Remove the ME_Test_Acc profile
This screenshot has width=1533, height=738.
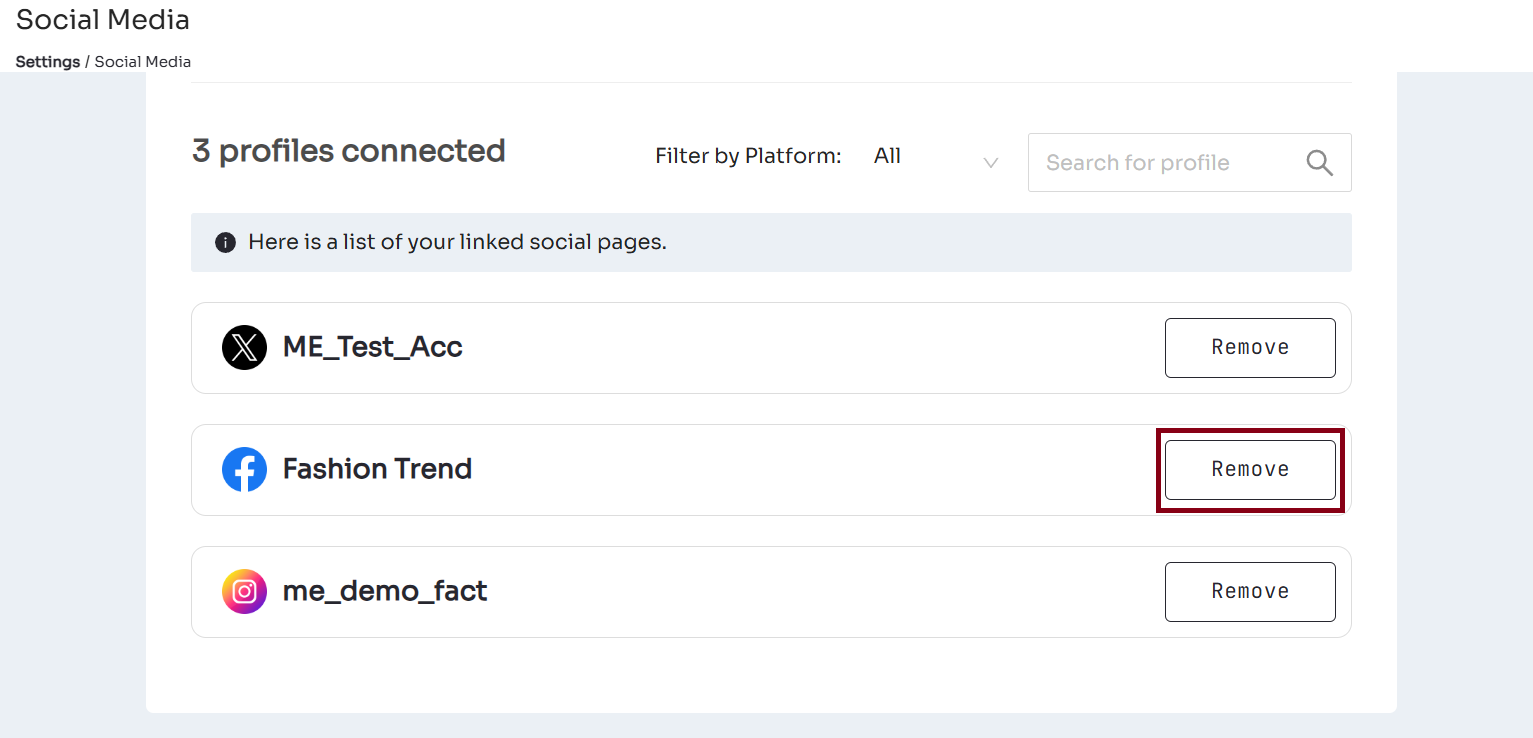click(x=1249, y=348)
